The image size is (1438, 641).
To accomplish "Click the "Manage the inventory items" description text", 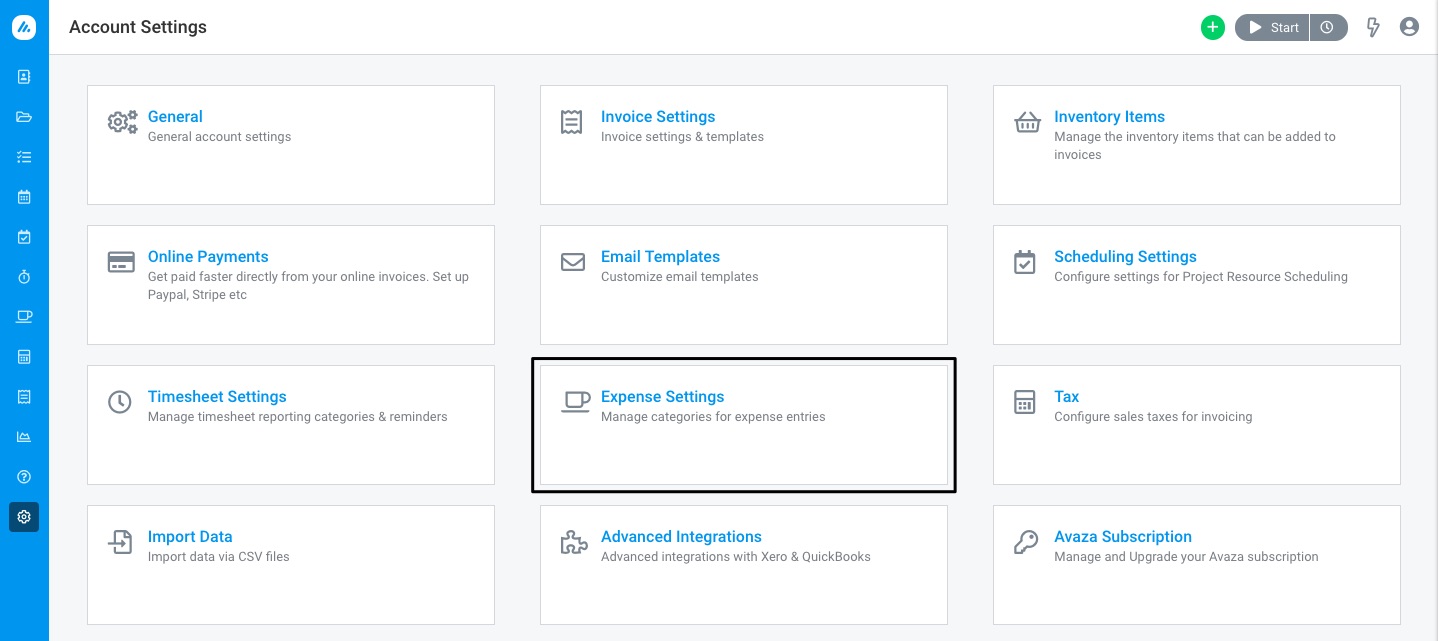I will pyautogui.click(x=1195, y=146).
